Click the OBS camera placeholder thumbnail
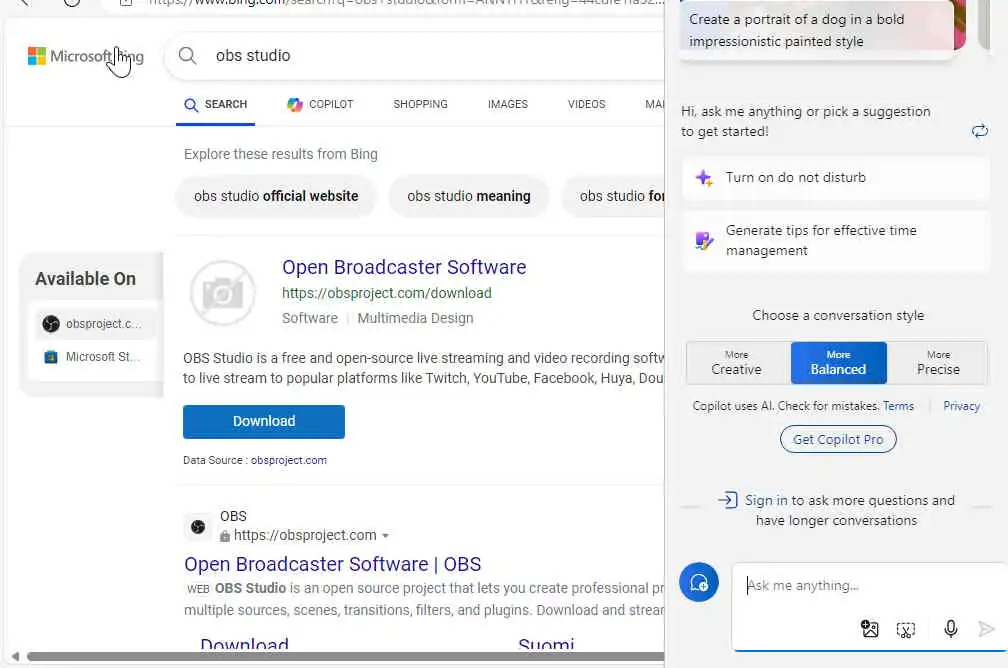Image resolution: width=1008 pixels, height=668 pixels. (x=223, y=293)
